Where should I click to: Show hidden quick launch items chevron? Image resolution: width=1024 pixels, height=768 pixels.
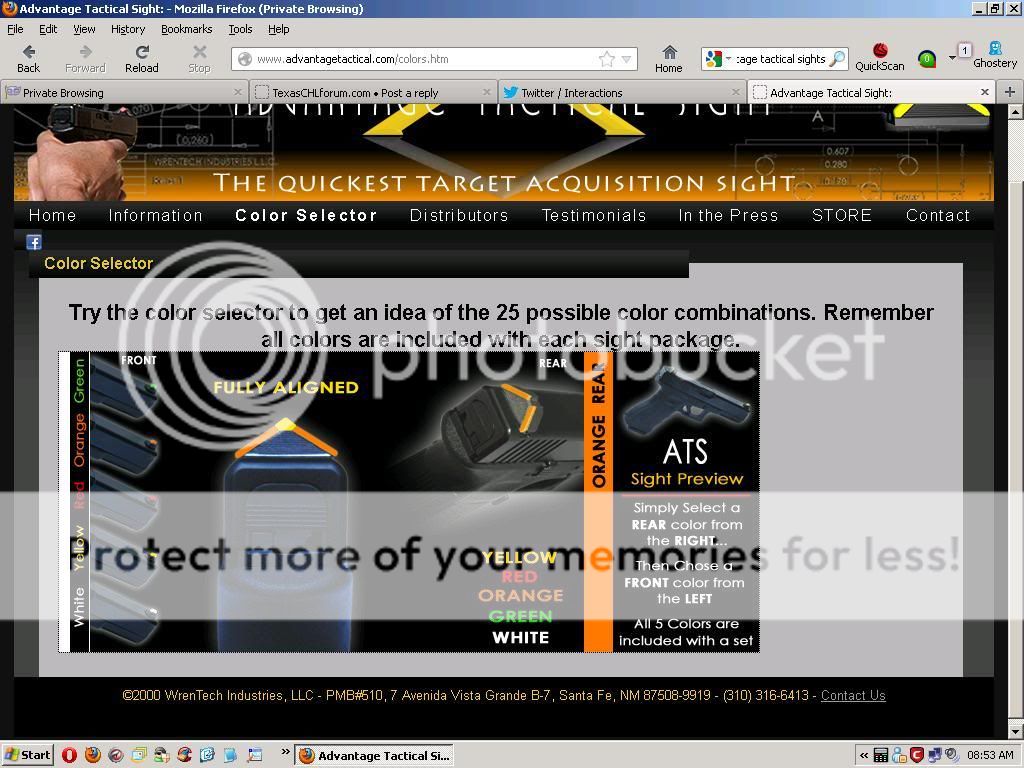point(285,752)
